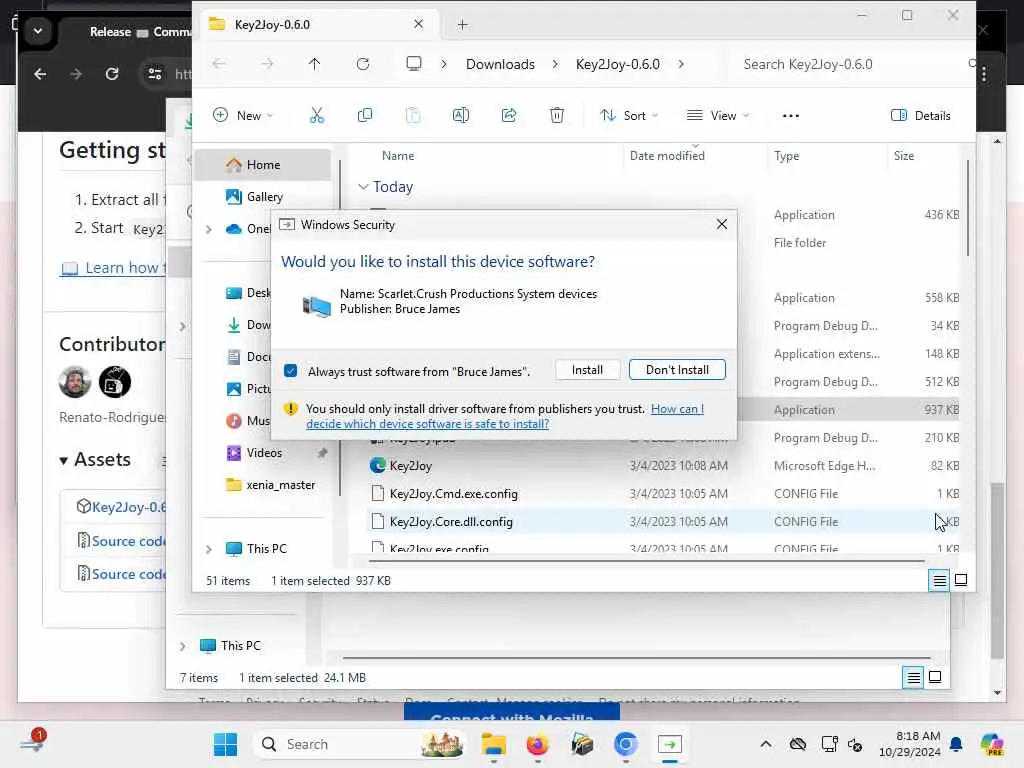Toggle Always trust software from Bruce James checkbox
The height and width of the screenshot is (768, 1024).
click(x=291, y=371)
